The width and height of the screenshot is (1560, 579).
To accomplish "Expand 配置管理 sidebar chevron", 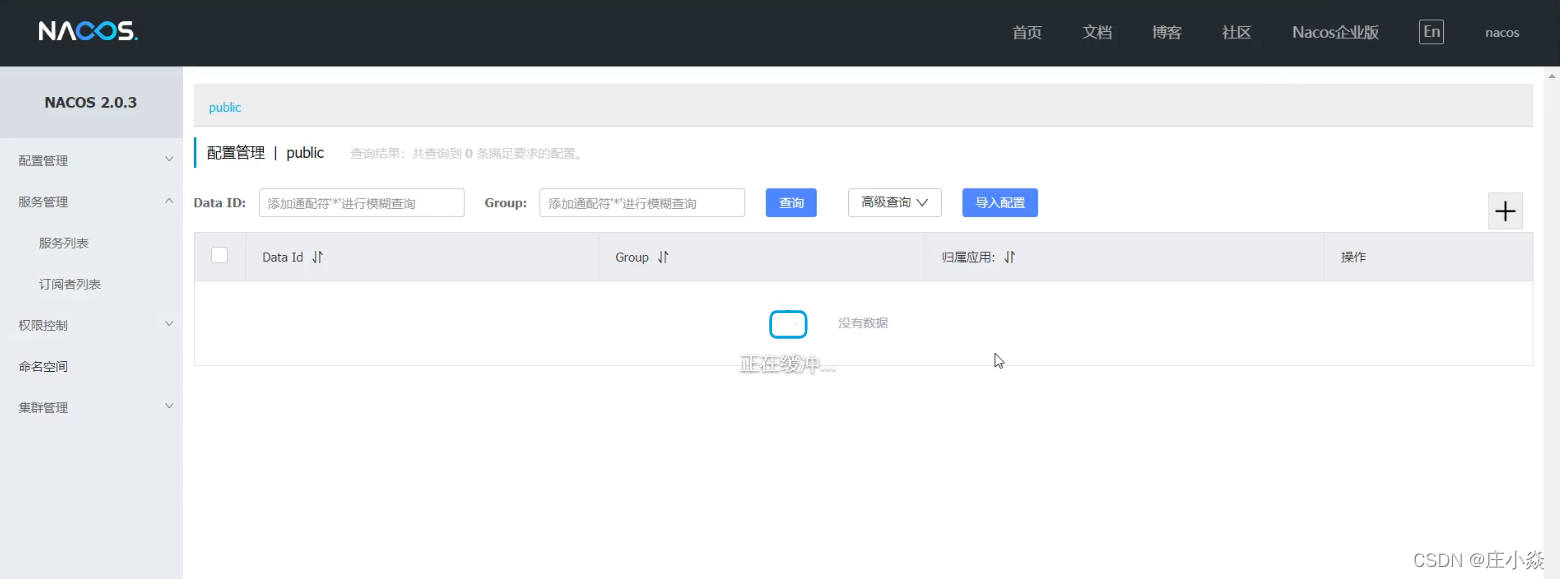I will tap(169, 160).
